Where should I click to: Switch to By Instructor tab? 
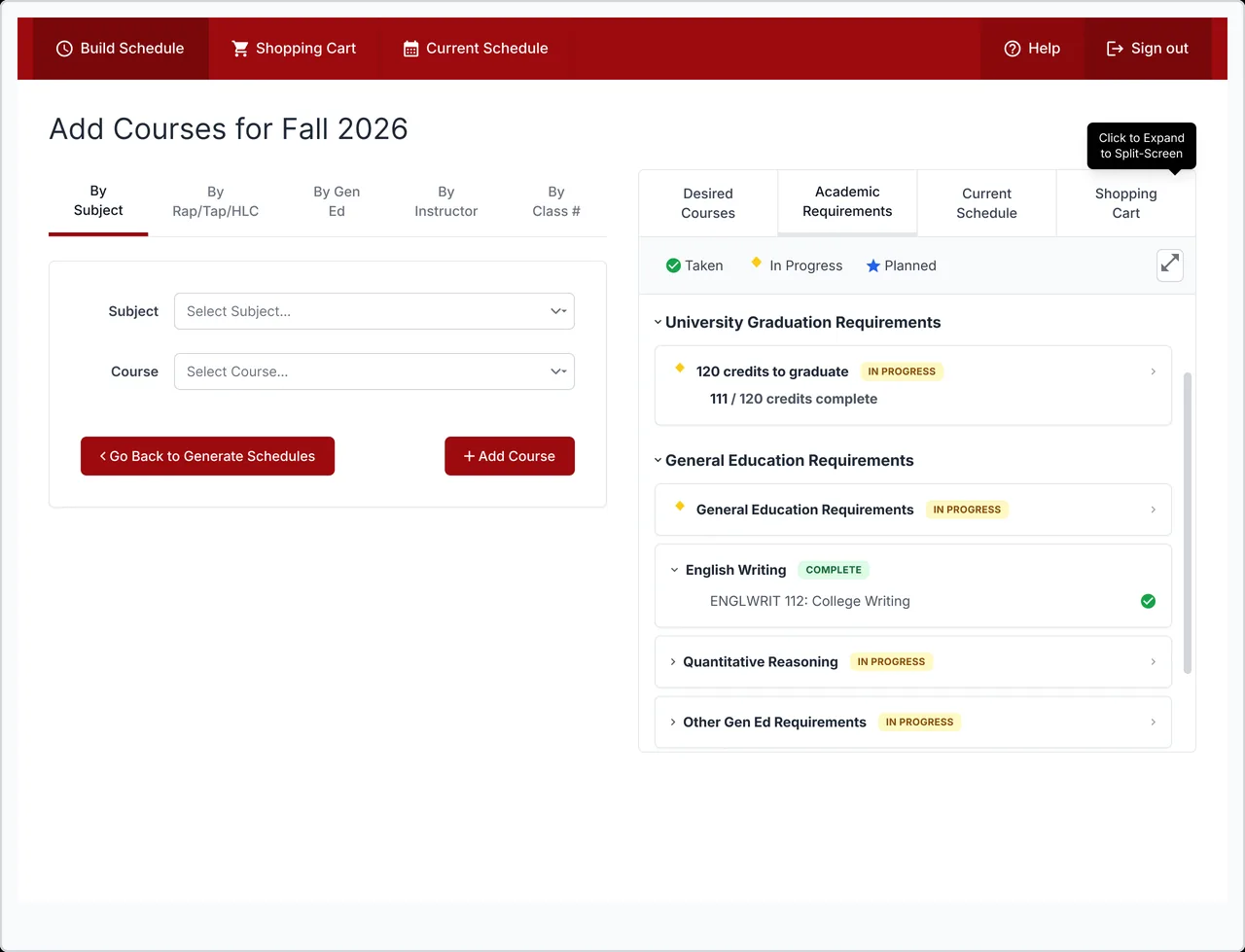tap(446, 201)
